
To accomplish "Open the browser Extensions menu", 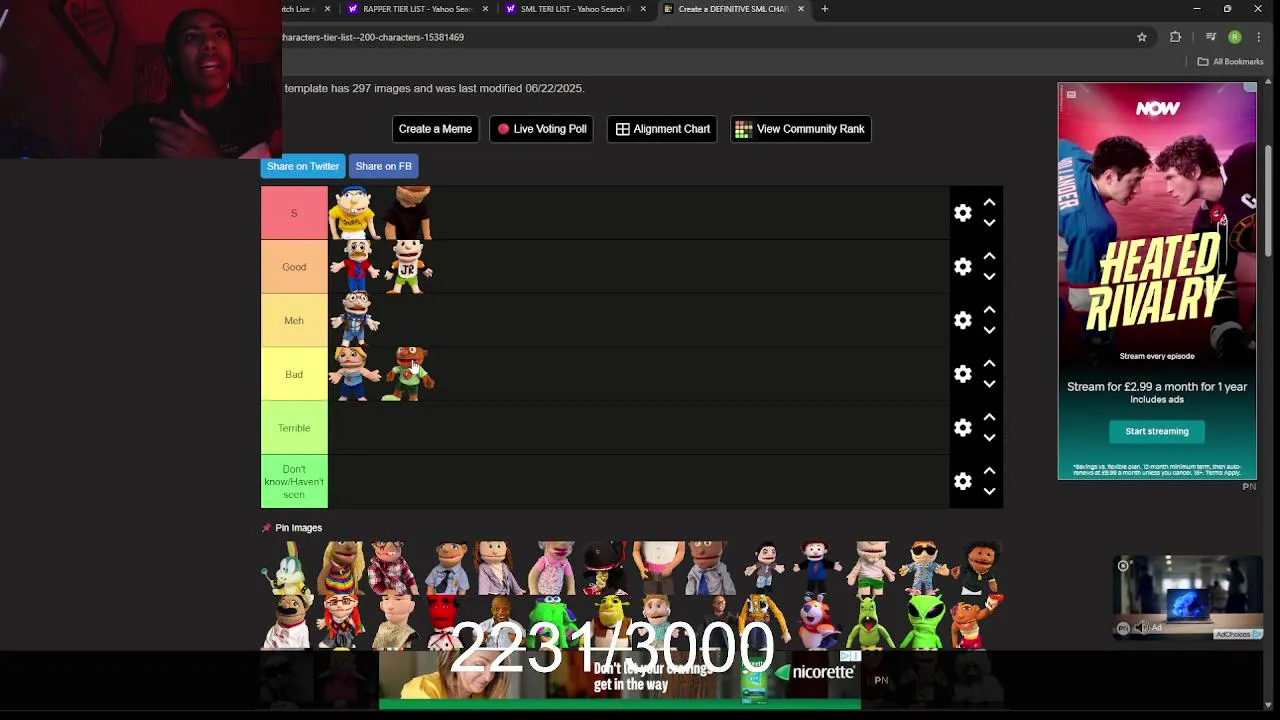I will tap(1176, 37).
